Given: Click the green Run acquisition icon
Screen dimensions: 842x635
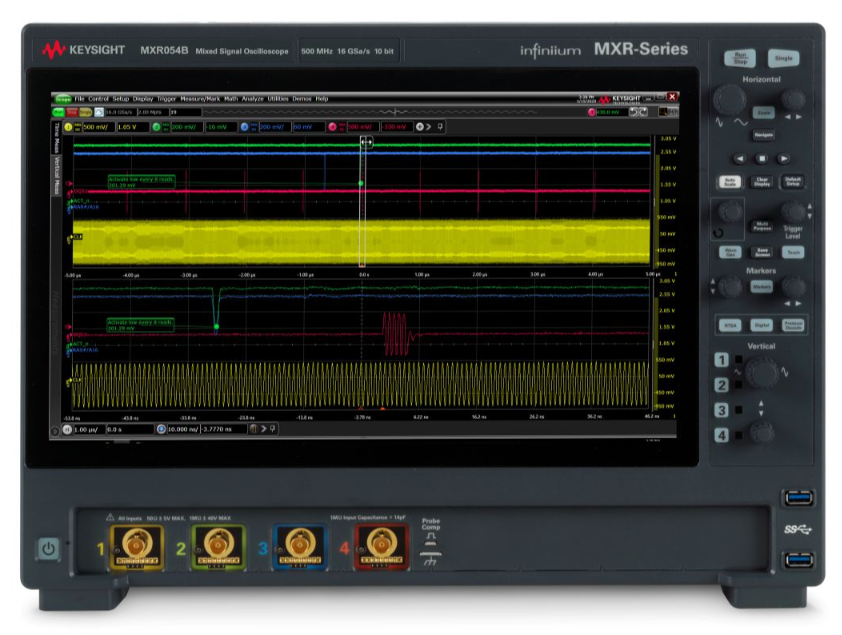Looking at the screenshot, I should tap(57, 111).
